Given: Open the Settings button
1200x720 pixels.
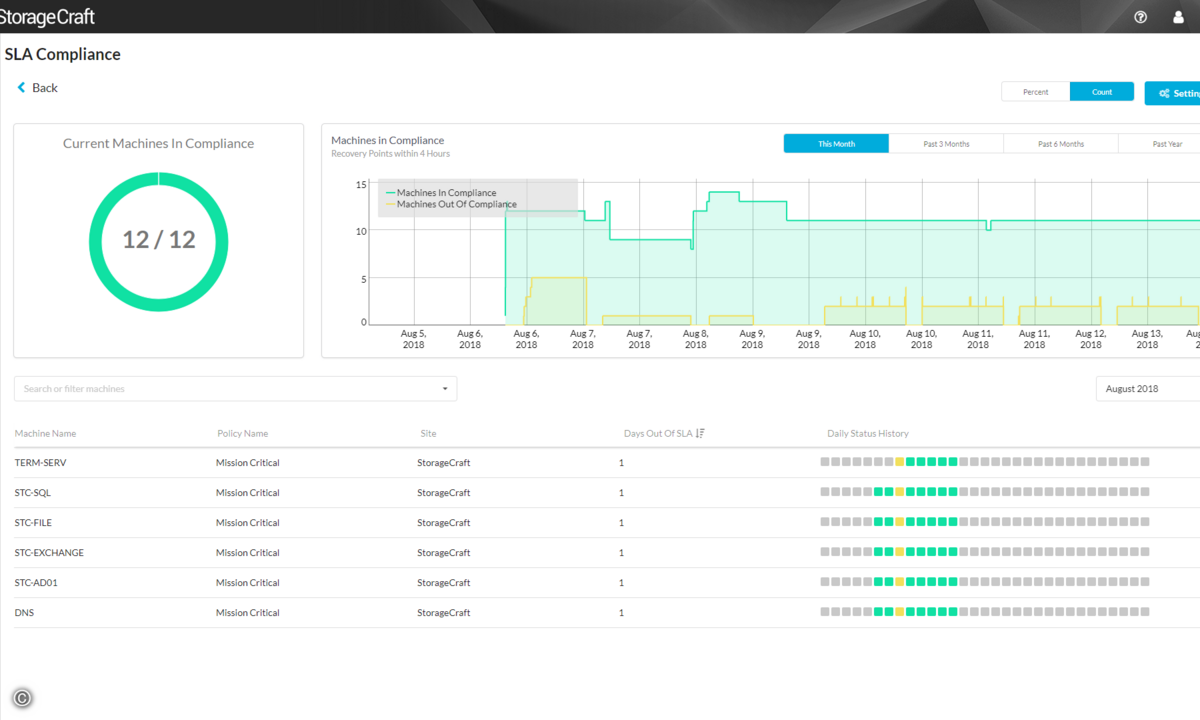Looking at the screenshot, I should (x=1173, y=93).
